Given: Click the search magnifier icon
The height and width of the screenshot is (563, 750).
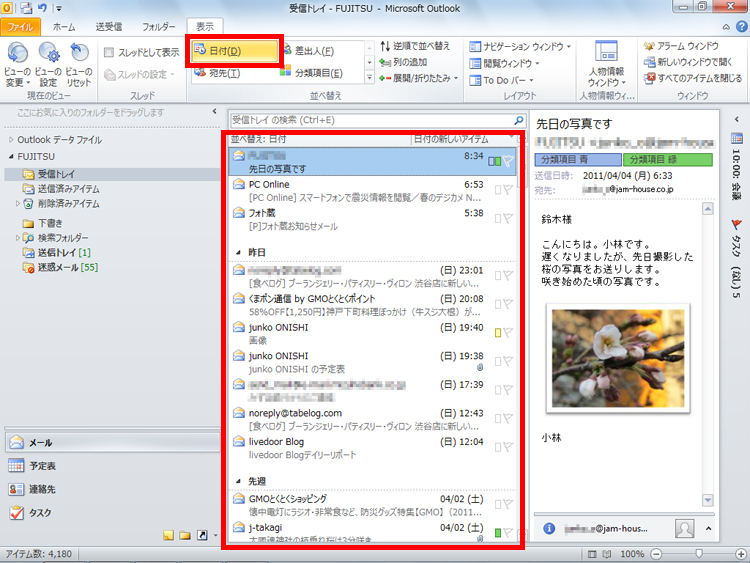Looking at the screenshot, I should [518, 120].
